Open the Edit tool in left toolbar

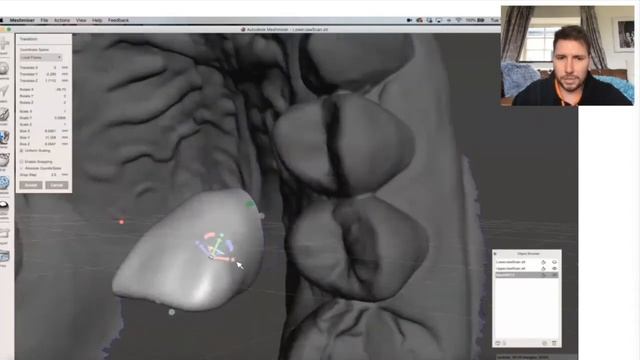tap(4, 162)
